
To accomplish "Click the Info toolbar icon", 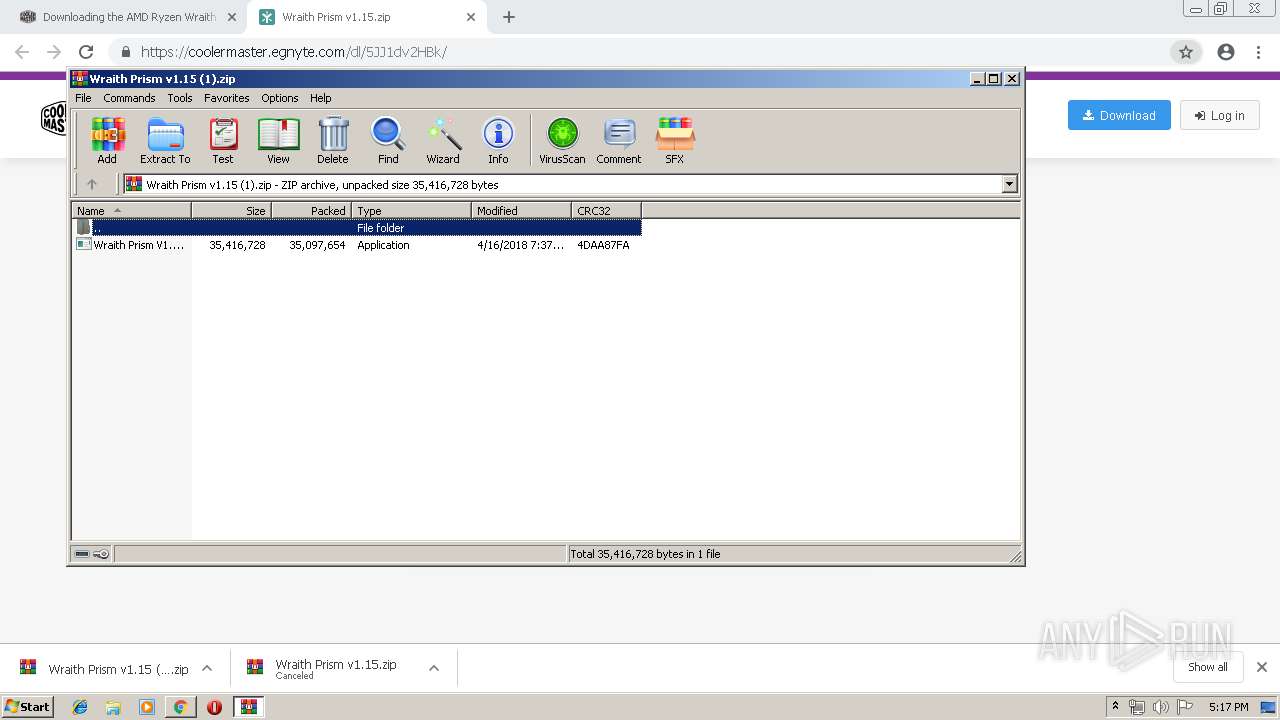I will (x=498, y=140).
